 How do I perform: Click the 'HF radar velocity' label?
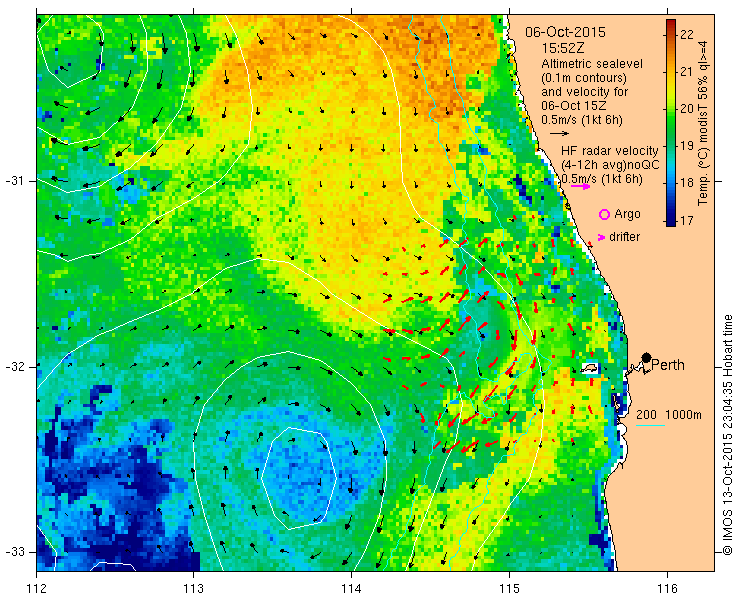609,151
